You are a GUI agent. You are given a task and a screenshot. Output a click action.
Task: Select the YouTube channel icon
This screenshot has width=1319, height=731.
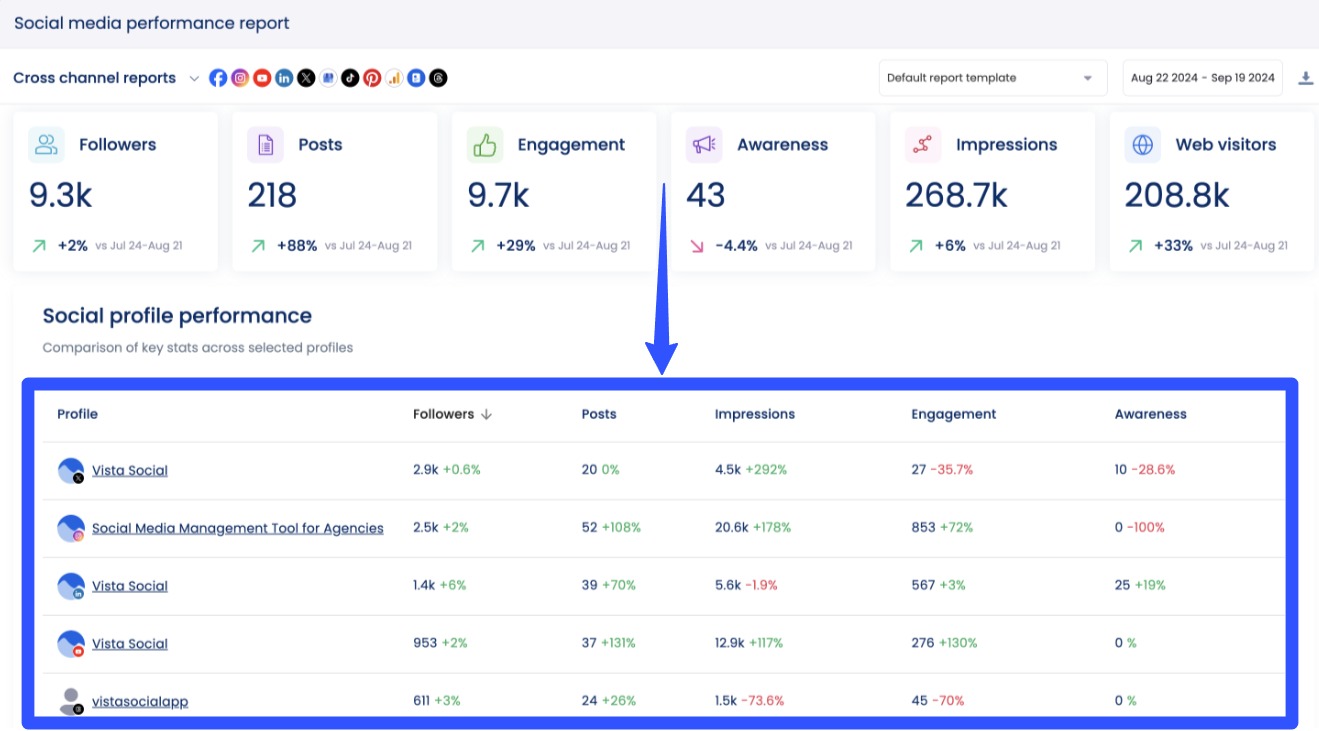click(262, 78)
